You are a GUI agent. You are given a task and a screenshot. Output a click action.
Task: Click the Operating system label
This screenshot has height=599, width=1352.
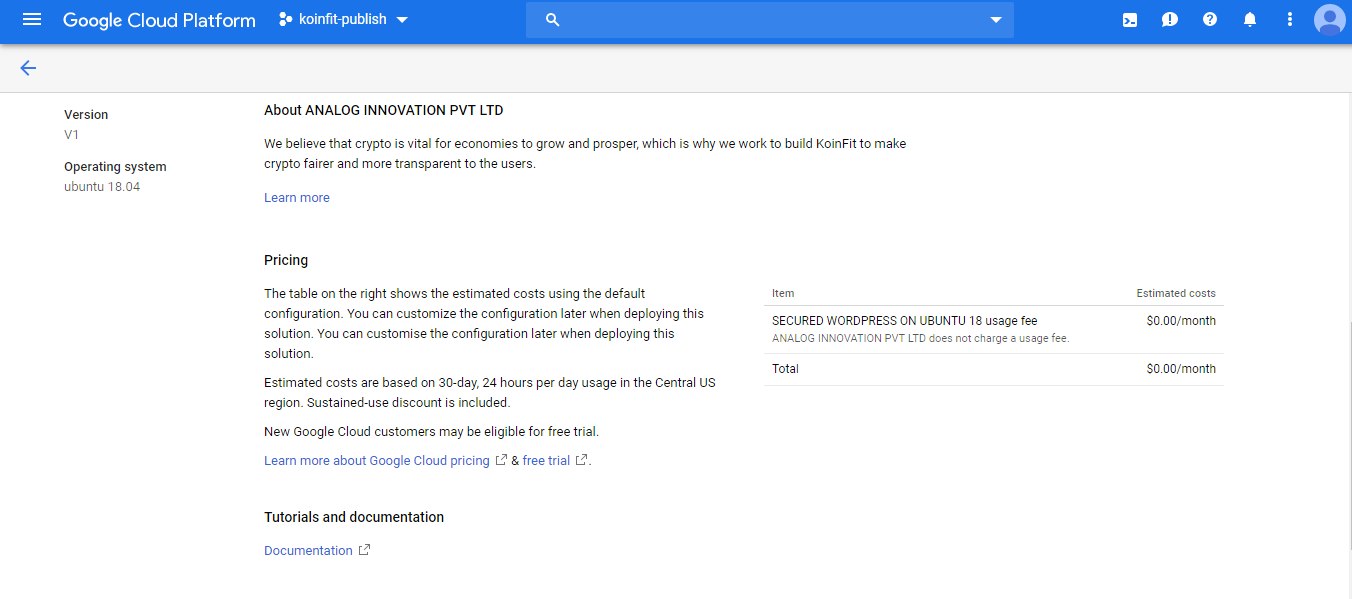coord(115,167)
